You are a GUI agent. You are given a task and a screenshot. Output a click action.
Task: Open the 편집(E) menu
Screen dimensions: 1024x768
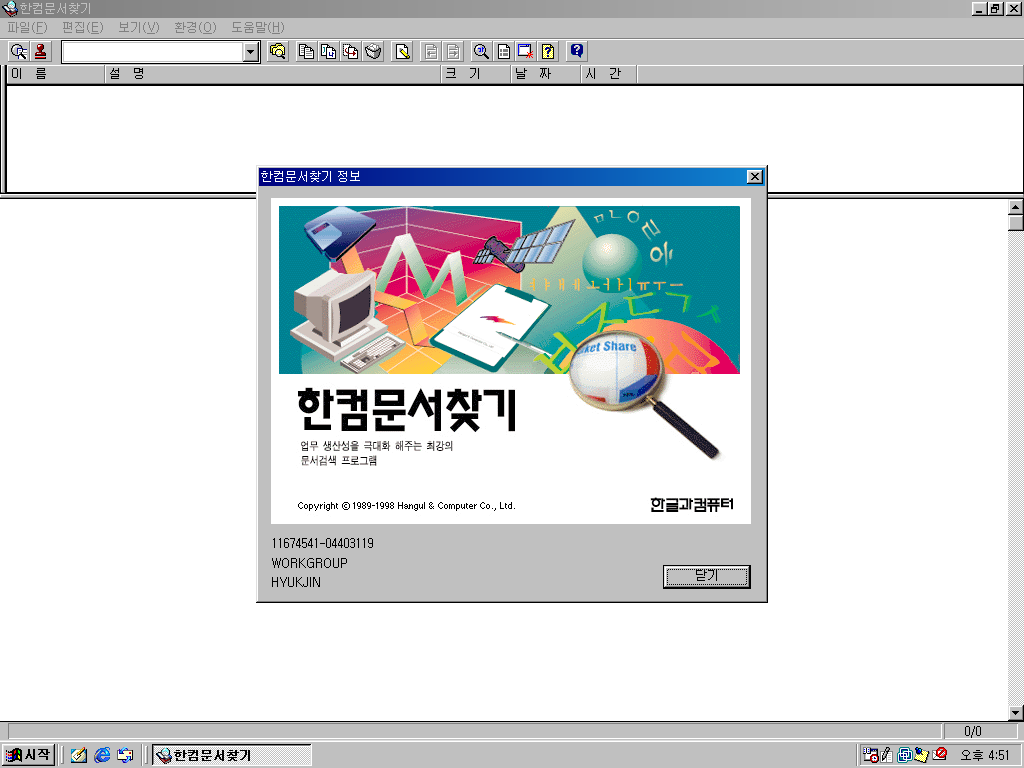coord(82,27)
